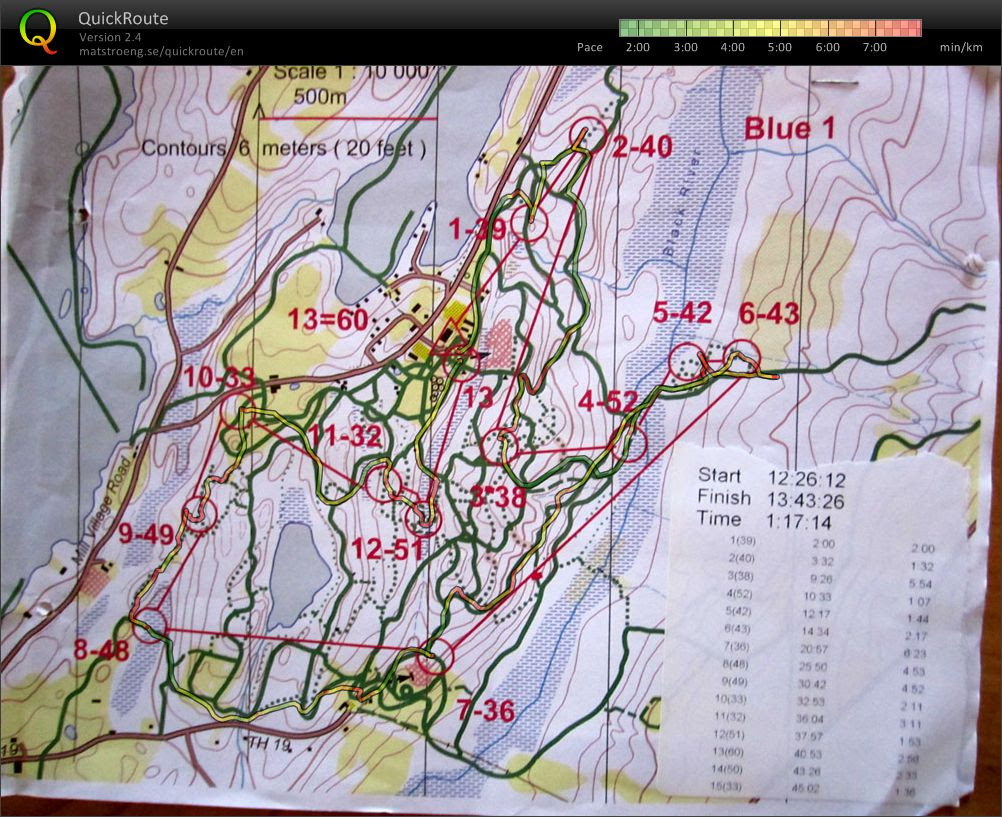1002x817 pixels.
Task: Click the Start 12:26:12 line
Action: pos(772,478)
